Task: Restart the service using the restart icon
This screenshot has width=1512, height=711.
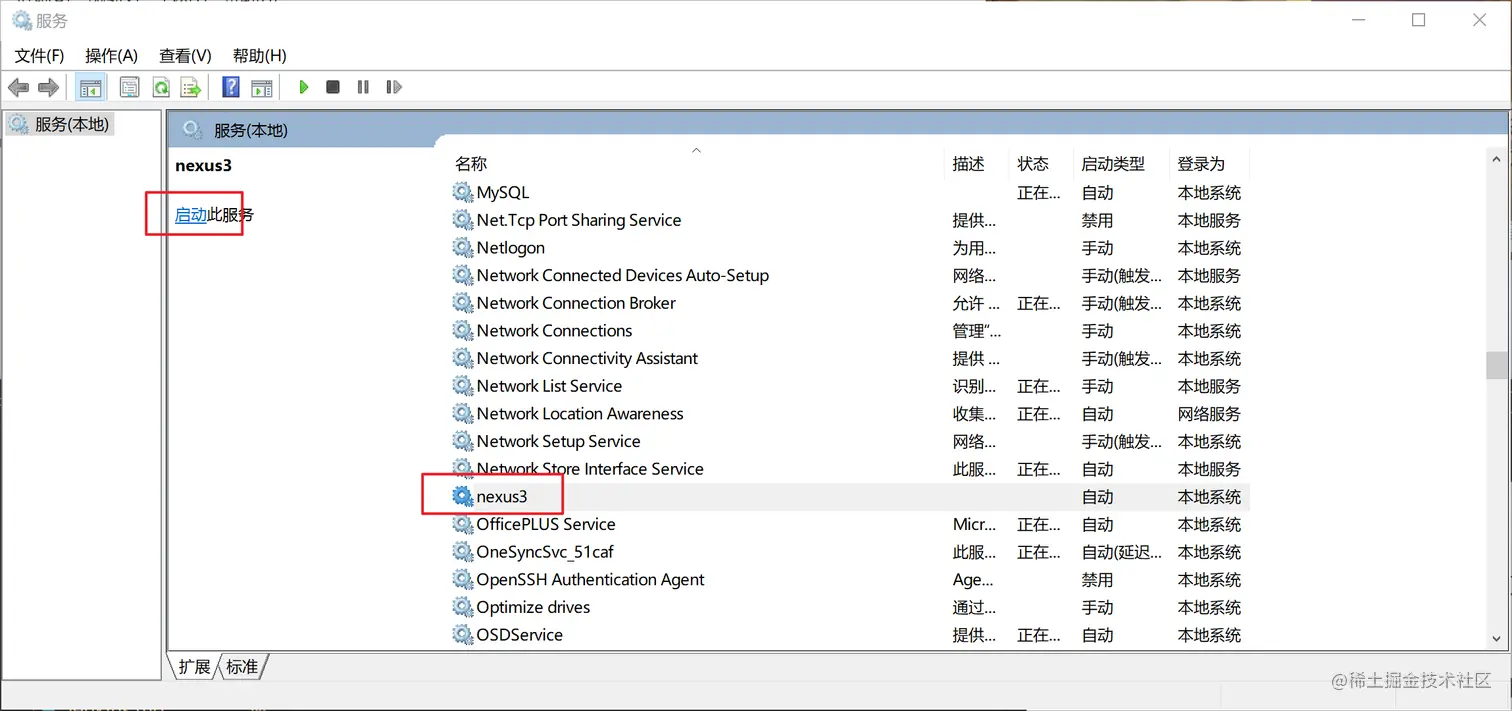Action: point(393,87)
